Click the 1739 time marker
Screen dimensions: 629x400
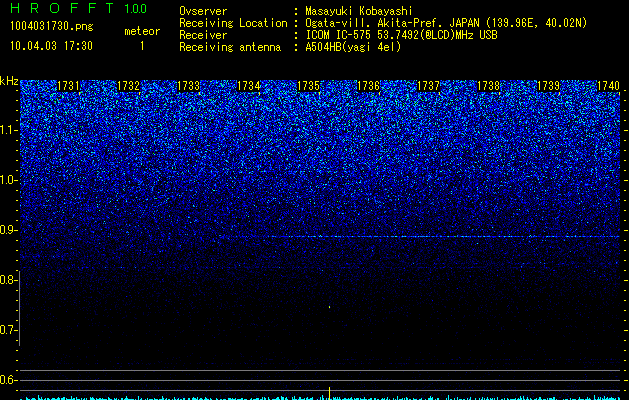point(548,86)
